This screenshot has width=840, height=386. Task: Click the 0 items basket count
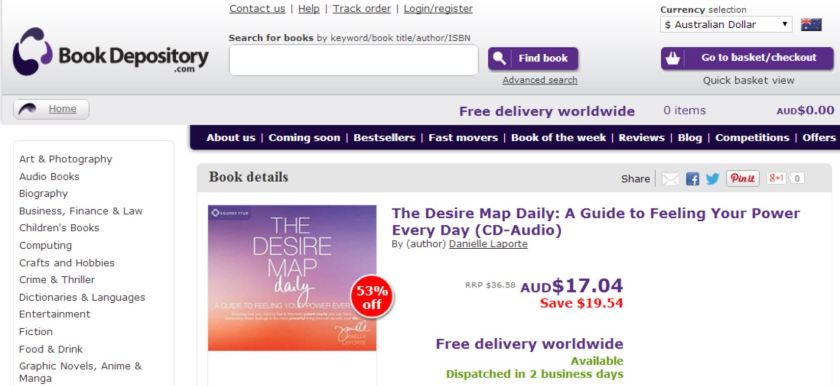pyautogui.click(x=684, y=110)
